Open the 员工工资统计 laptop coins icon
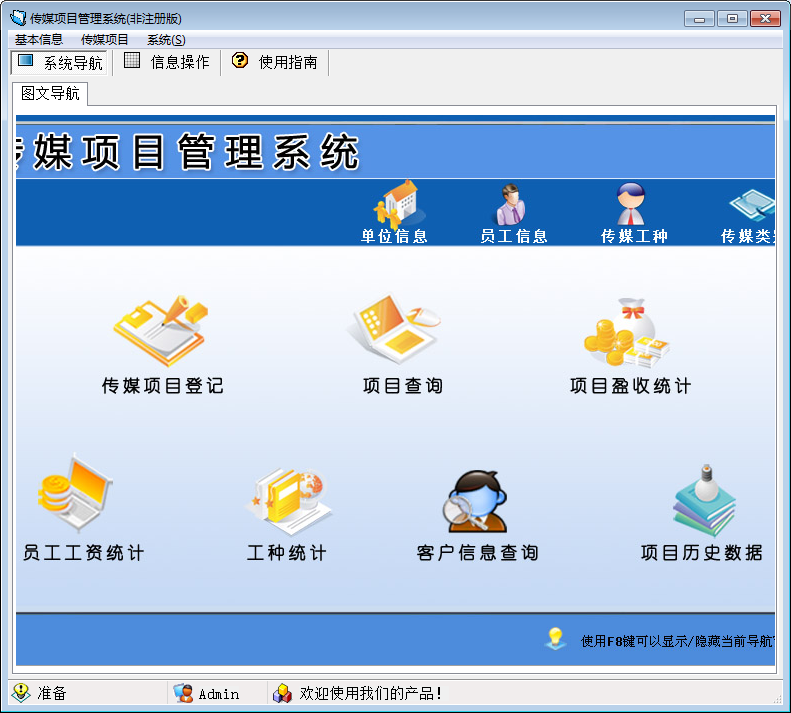The image size is (791, 713). (x=75, y=493)
